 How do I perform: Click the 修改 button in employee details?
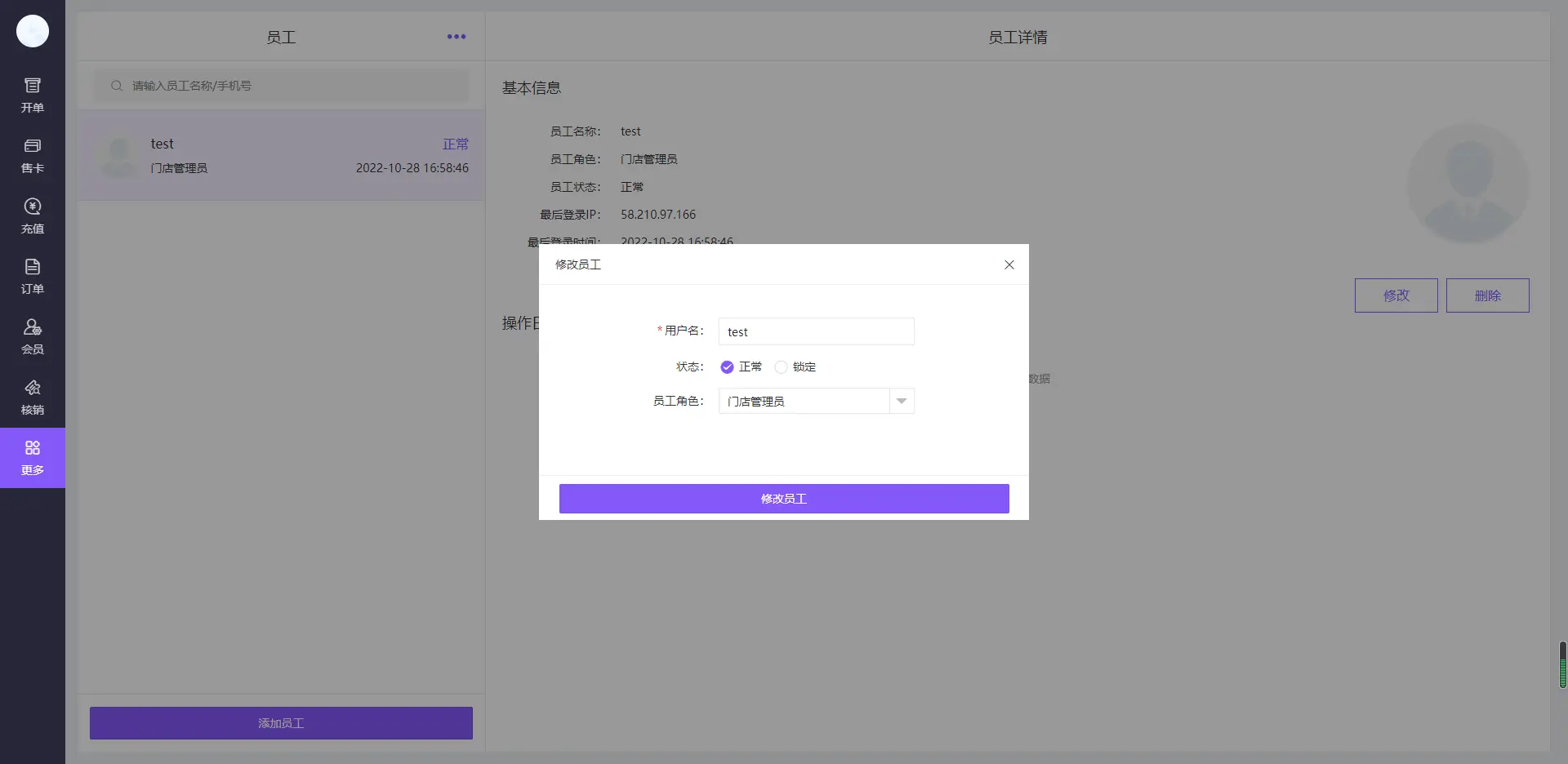pyautogui.click(x=1396, y=295)
